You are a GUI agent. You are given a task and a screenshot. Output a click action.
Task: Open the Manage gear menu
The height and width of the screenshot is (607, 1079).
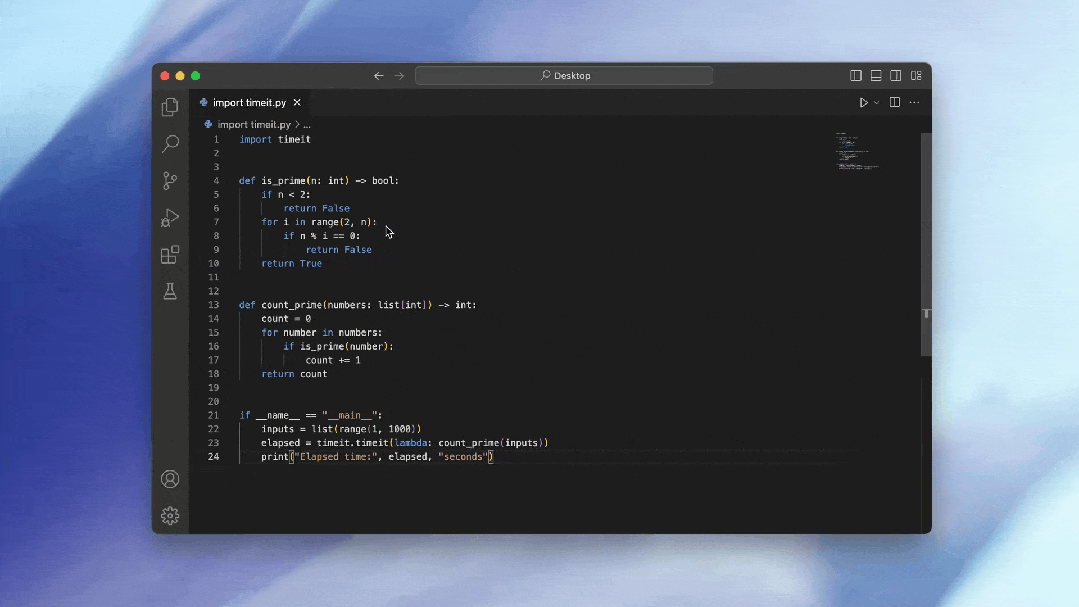(x=170, y=516)
